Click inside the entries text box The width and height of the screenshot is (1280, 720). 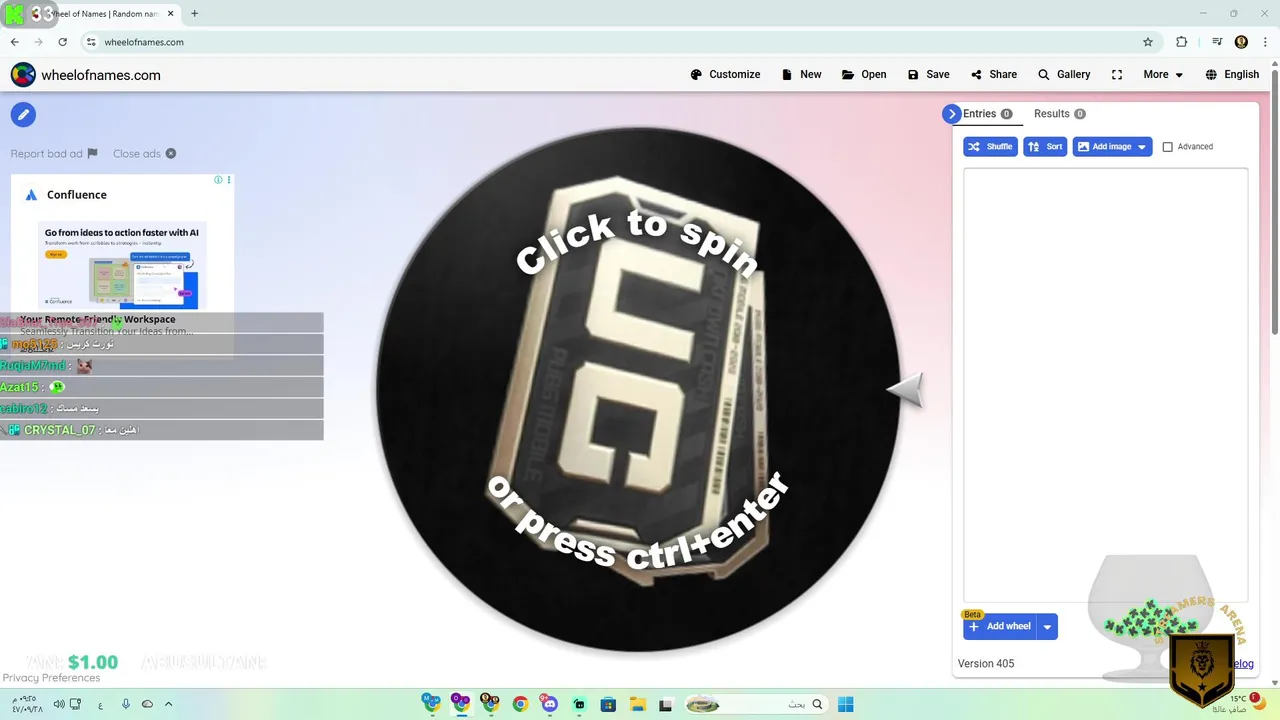point(1105,385)
